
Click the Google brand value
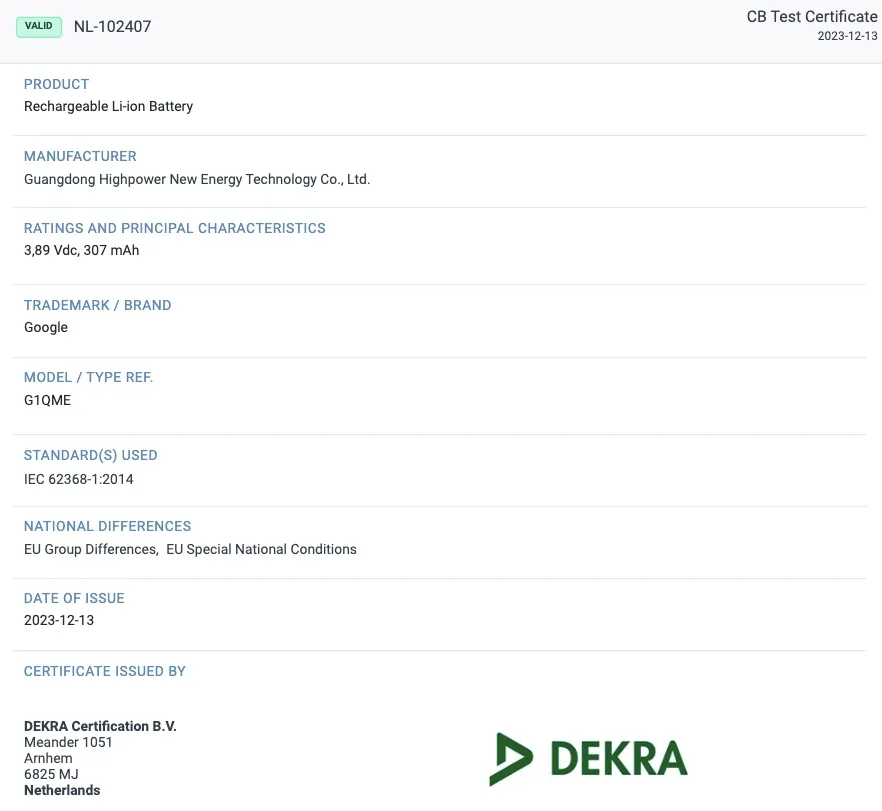(46, 327)
